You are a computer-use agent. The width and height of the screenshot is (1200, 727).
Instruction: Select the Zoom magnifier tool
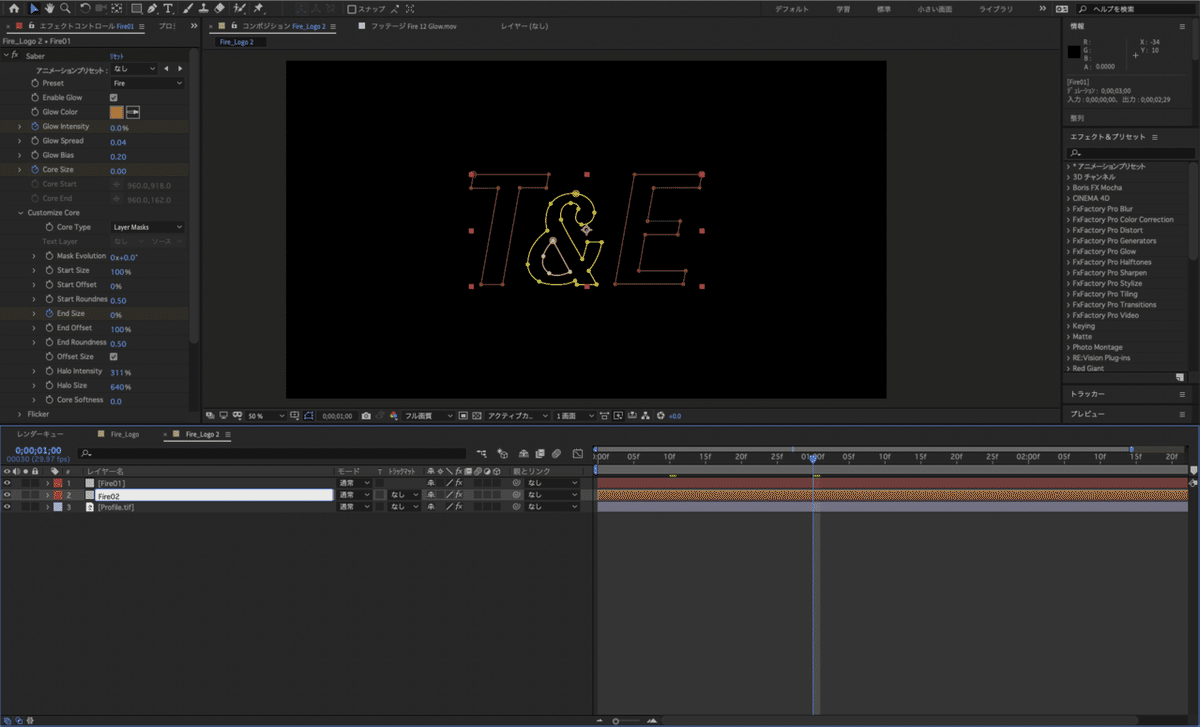(x=64, y=8)
